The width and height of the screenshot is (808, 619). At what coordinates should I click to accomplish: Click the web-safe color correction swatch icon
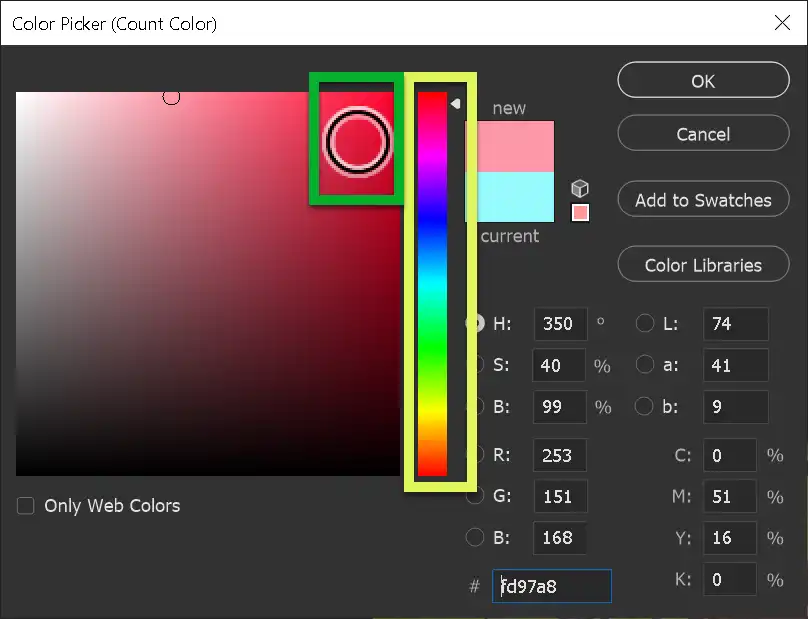click(x=580, y=214)
